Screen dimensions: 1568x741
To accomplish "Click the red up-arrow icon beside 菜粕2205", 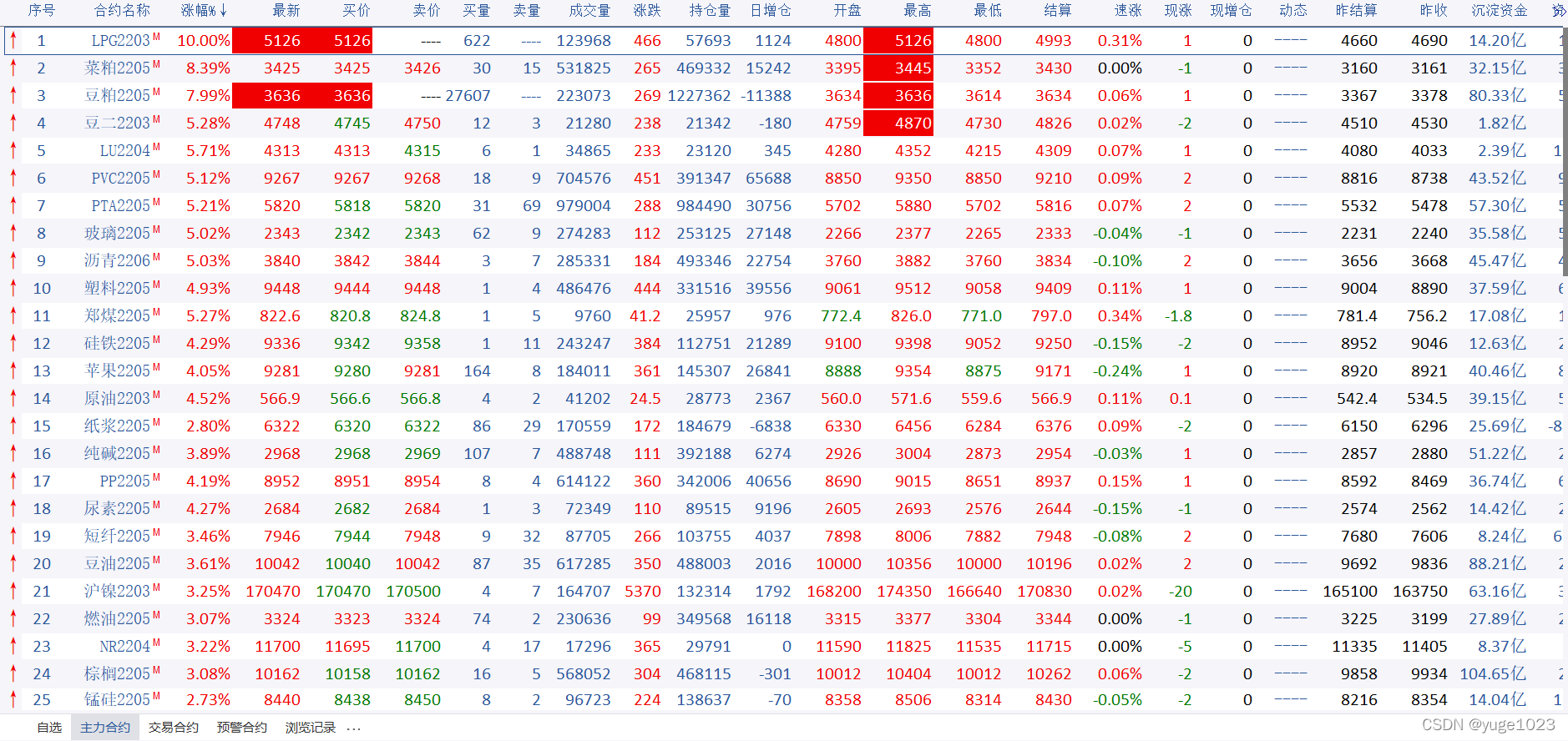I will coord(13,68).
